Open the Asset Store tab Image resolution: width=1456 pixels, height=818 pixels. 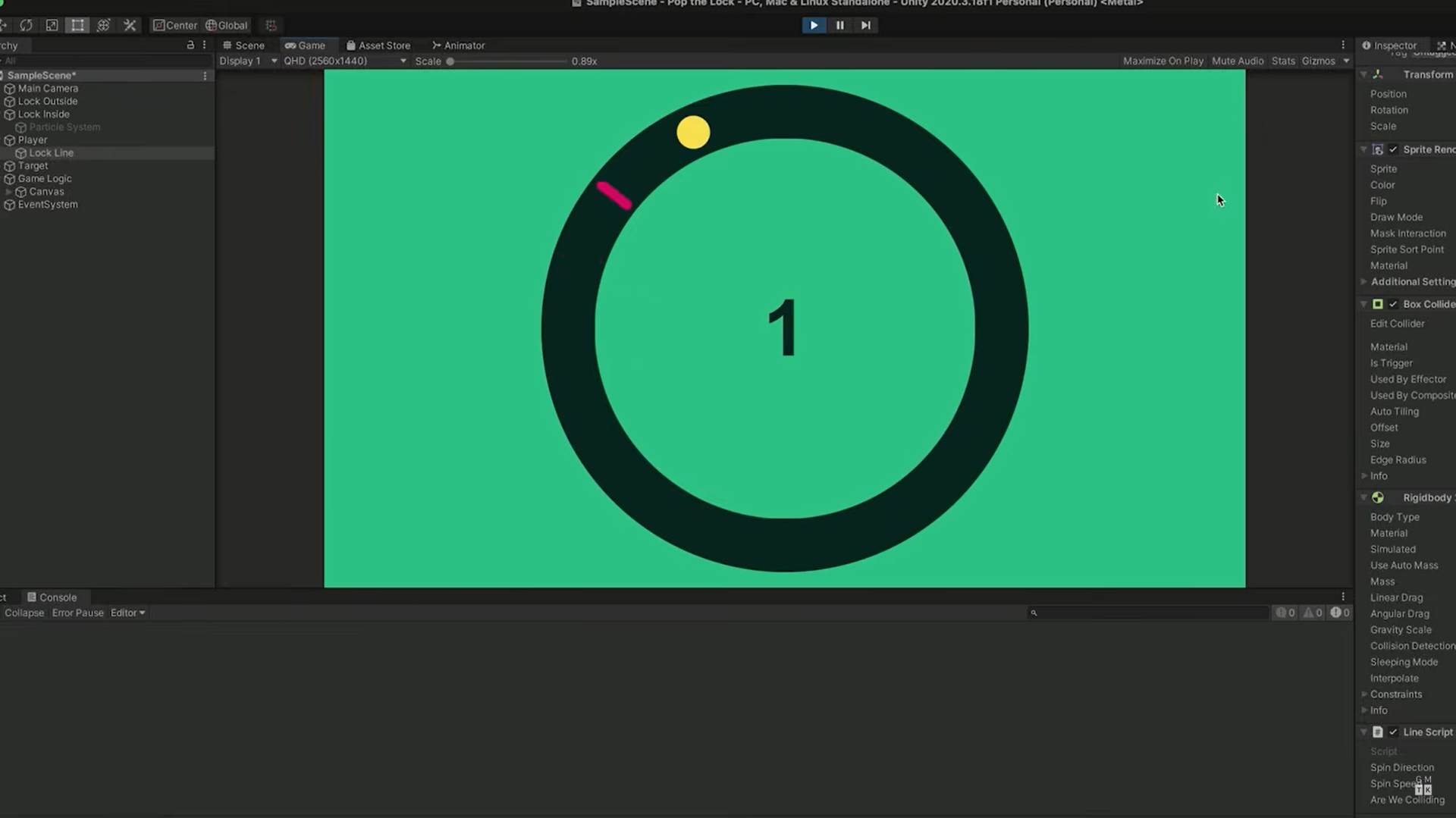378,45
